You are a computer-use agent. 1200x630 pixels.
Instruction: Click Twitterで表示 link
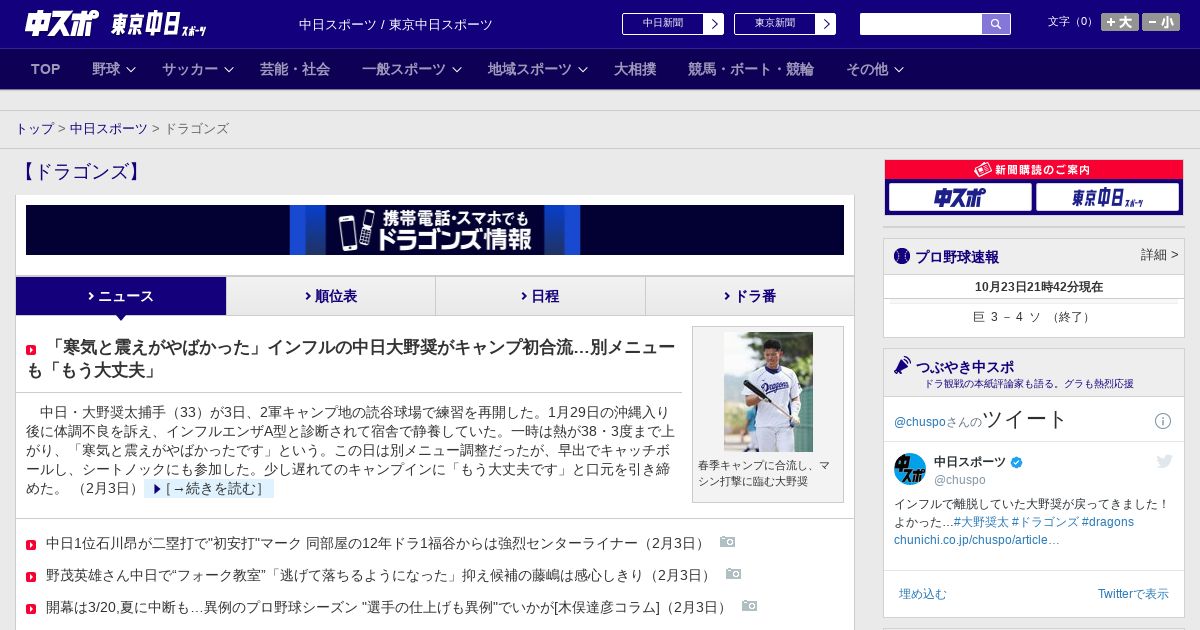pos(1133,594)
